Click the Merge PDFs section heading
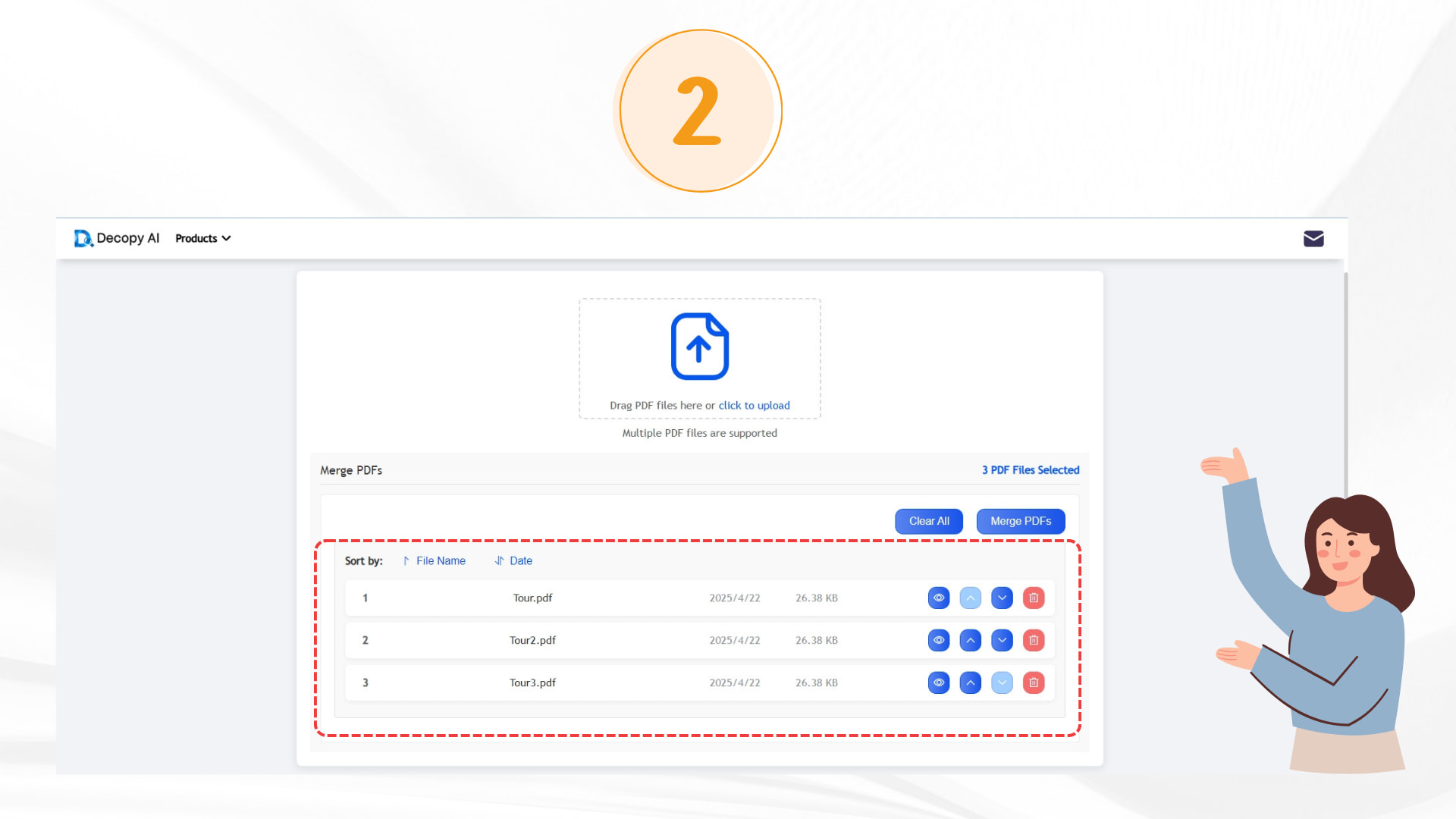1456x819 pixels. (x=351, y=471)
